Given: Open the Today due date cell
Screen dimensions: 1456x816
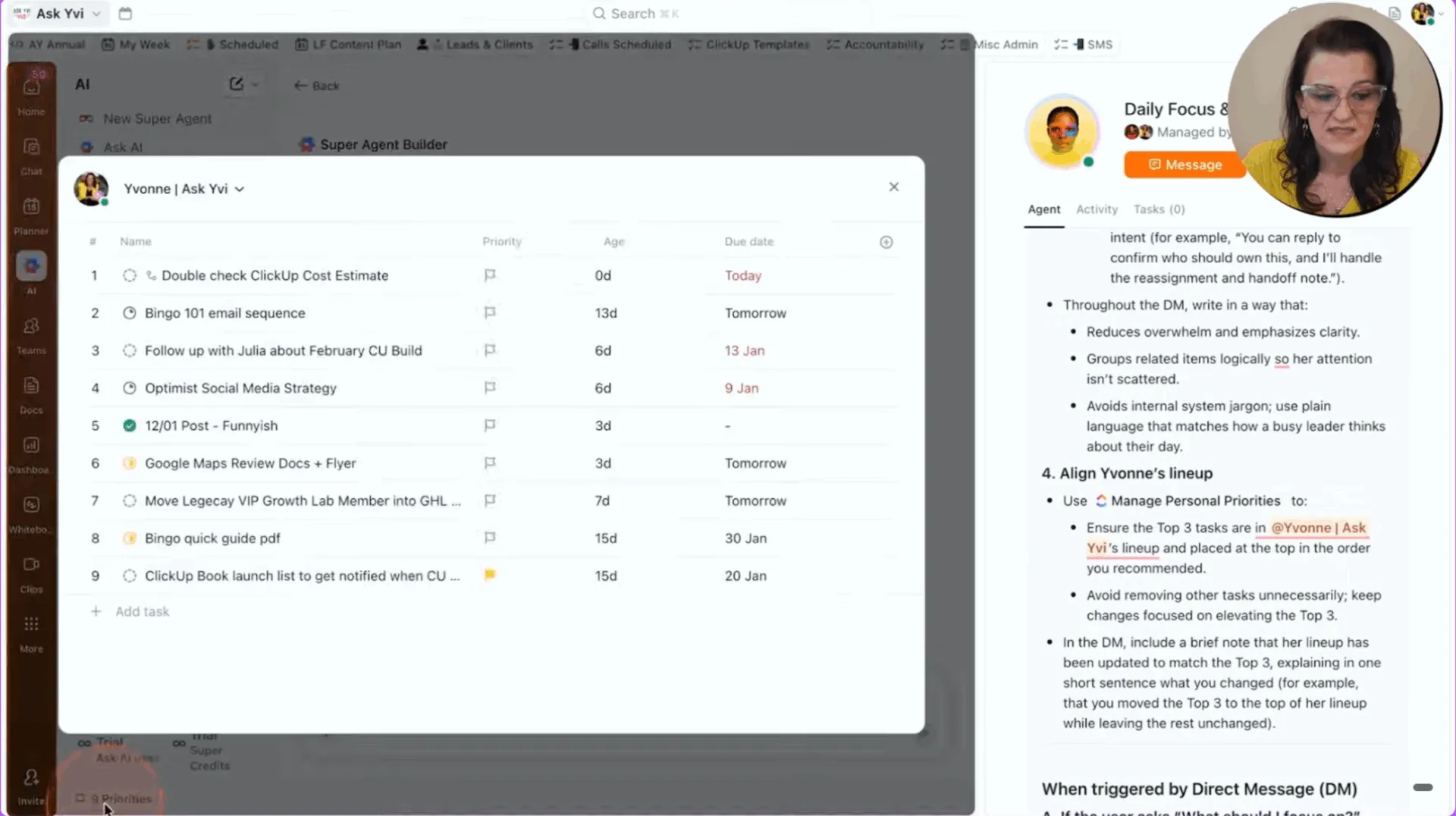Looking at the screenshot, I should coord(742,275).
